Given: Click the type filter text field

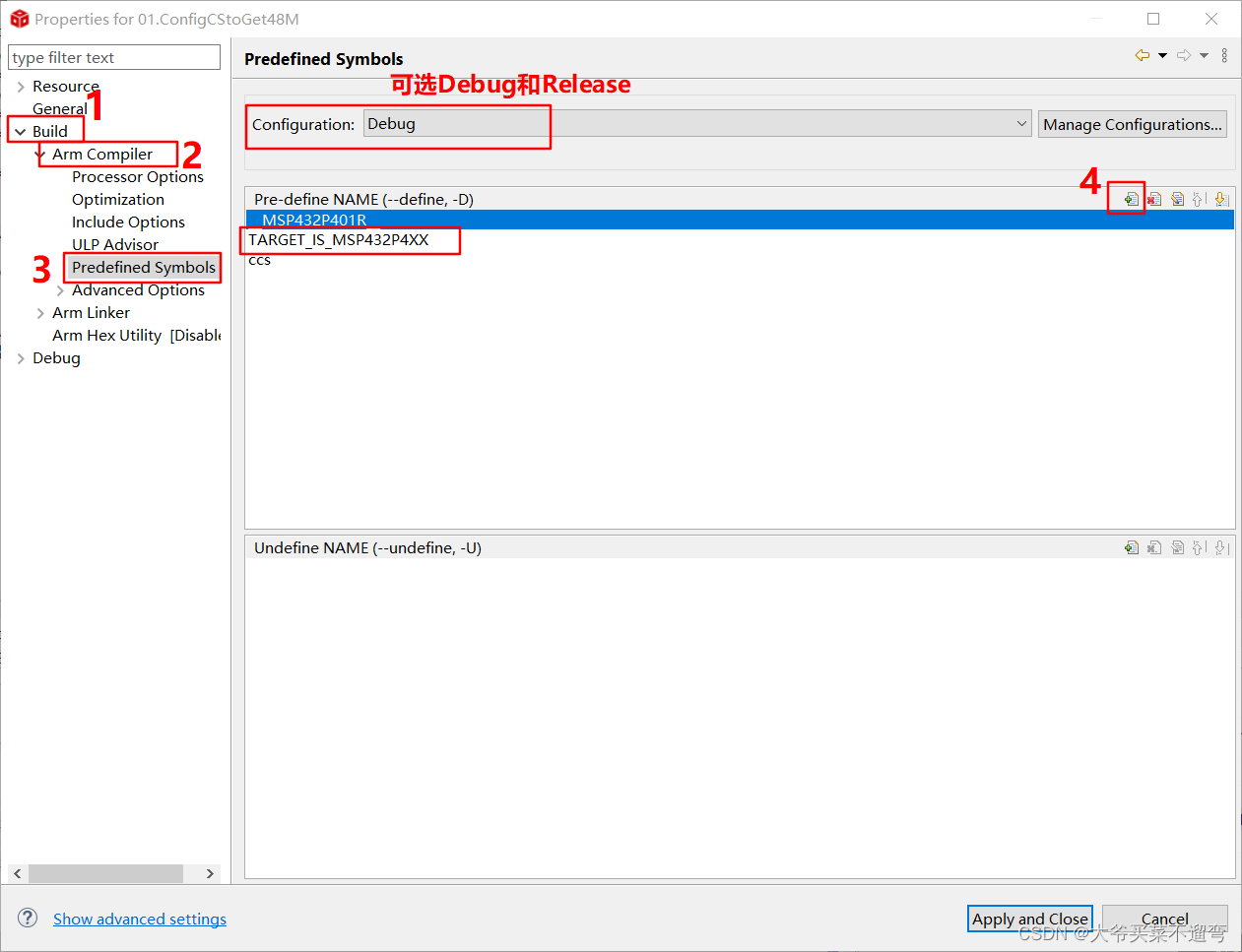Looking at the screenshot, I should tap(113, 57).
